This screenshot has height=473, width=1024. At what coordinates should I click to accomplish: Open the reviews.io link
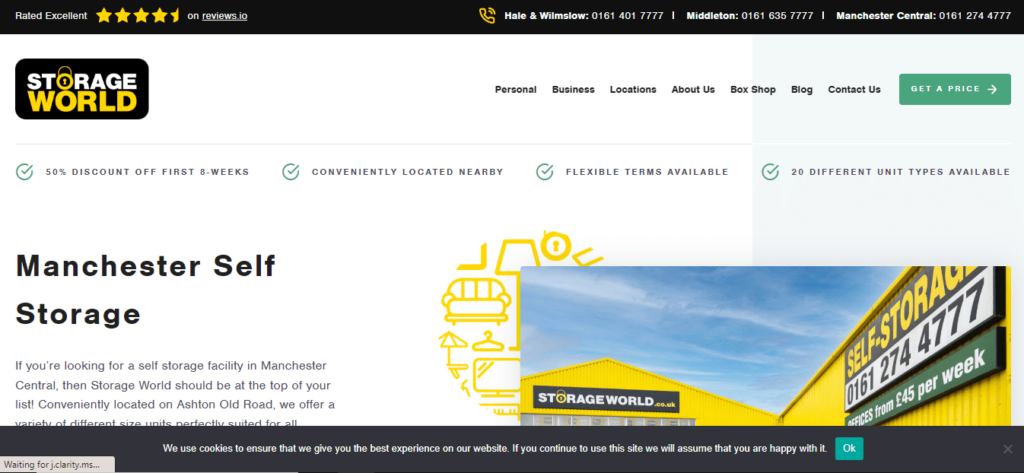225,16
